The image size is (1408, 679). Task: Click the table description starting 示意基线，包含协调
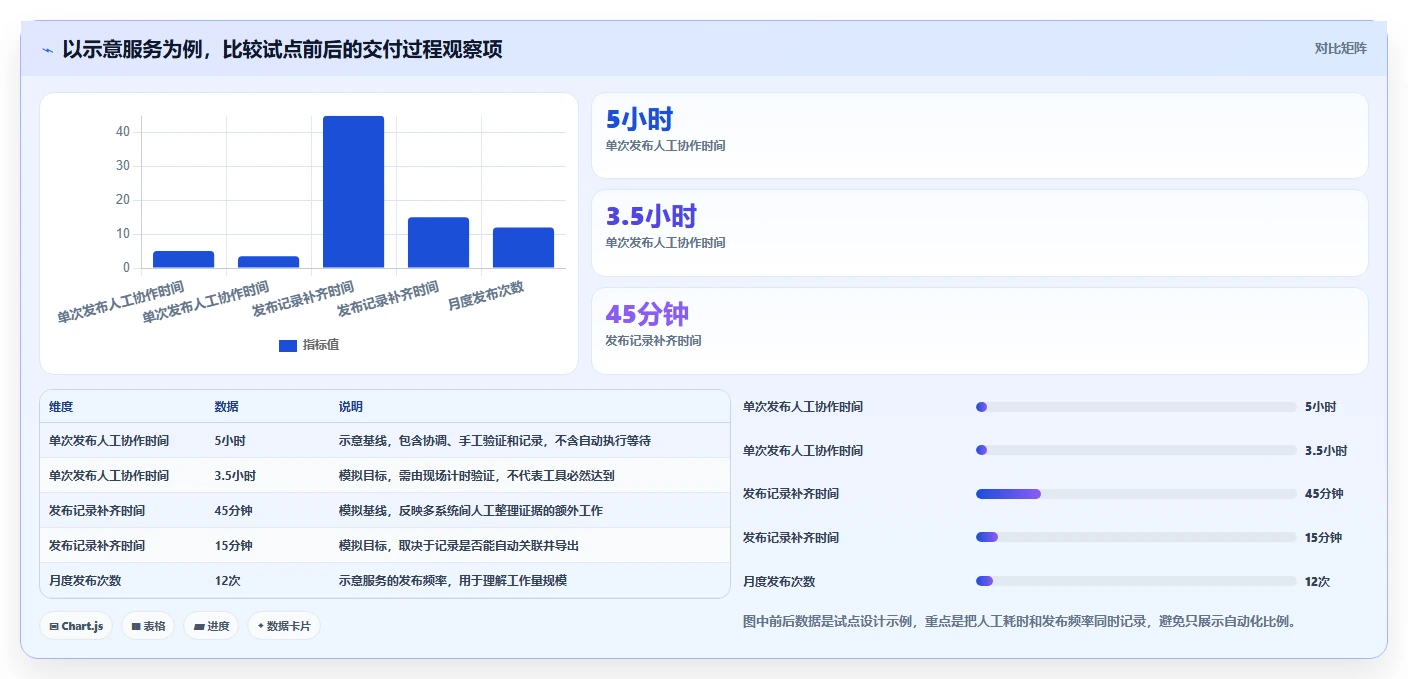tap(495, 440)
